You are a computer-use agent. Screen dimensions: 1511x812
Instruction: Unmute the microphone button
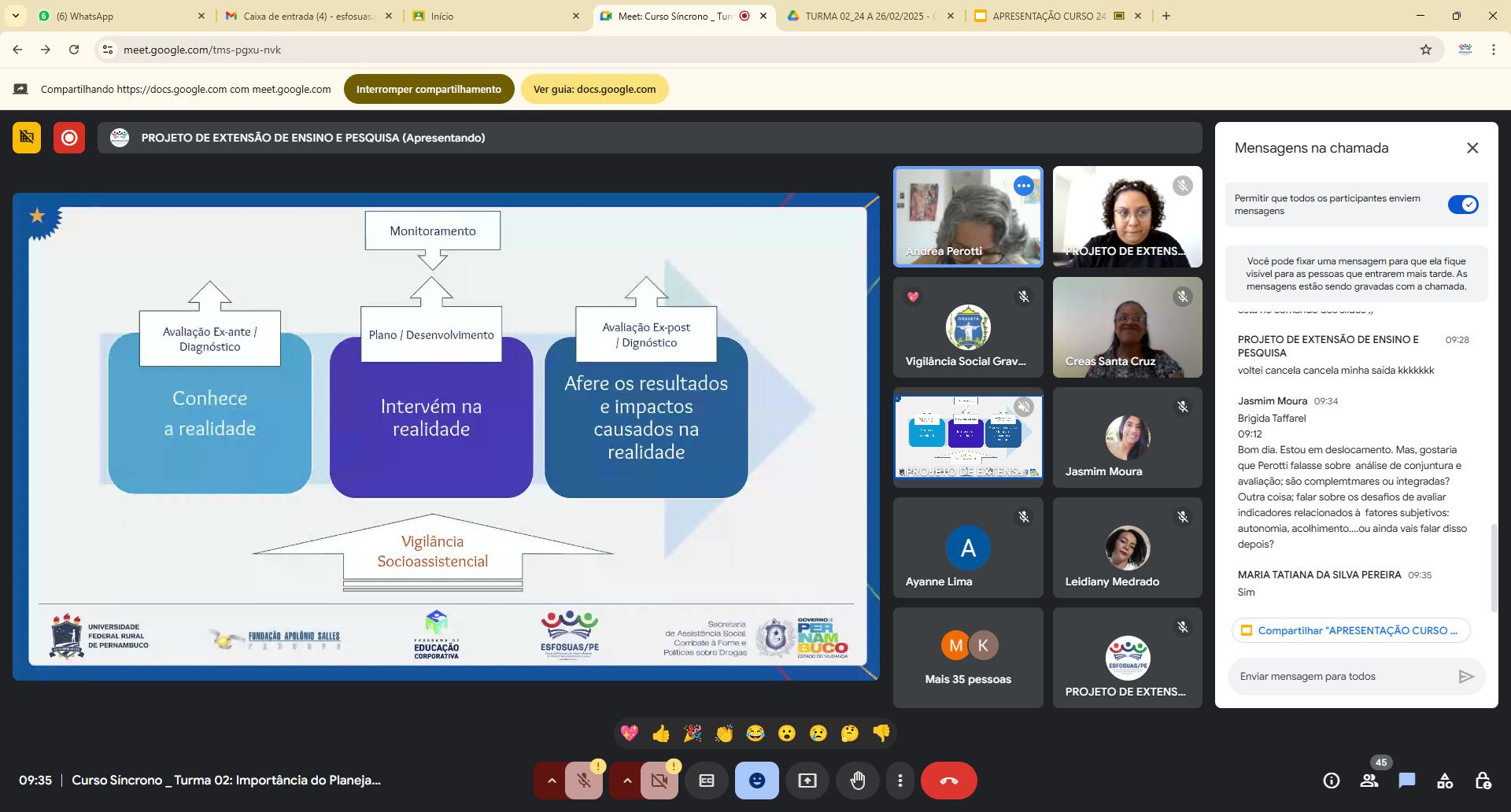584,781
